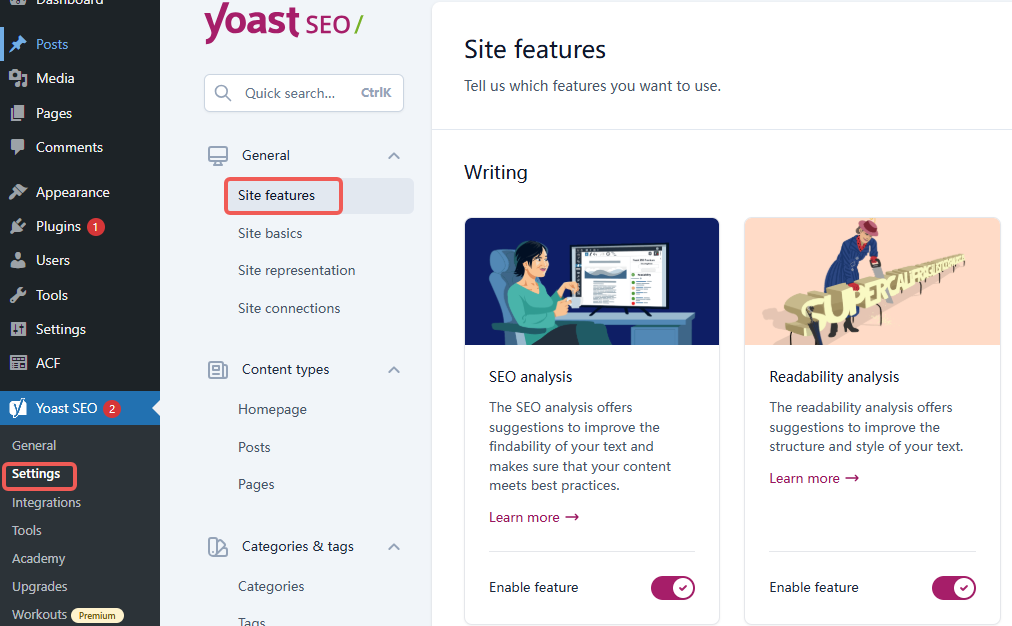Screen dimensions: 1012x626
Task: Open Settings under Yoast SEO submenu
Action: coord(36,474)
